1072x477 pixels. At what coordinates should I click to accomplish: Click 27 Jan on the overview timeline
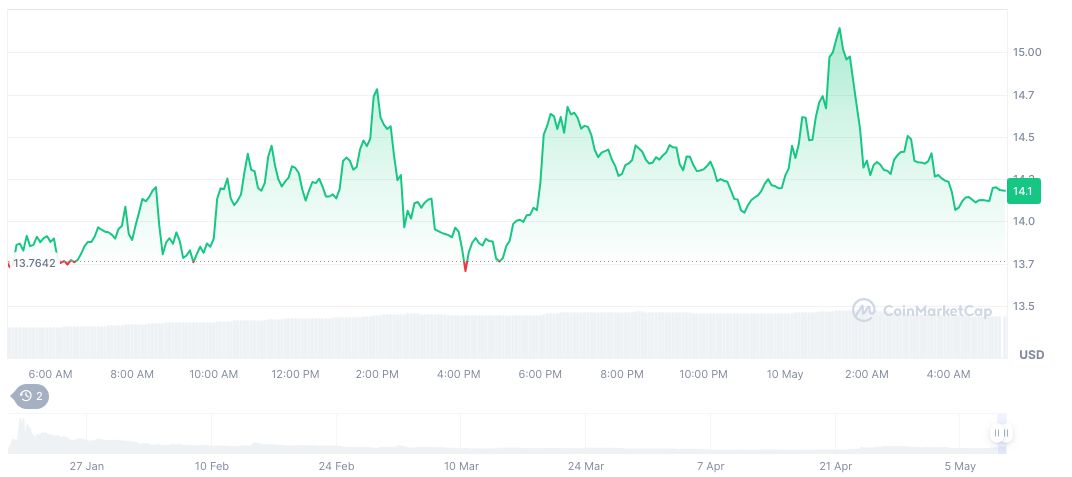87,466
